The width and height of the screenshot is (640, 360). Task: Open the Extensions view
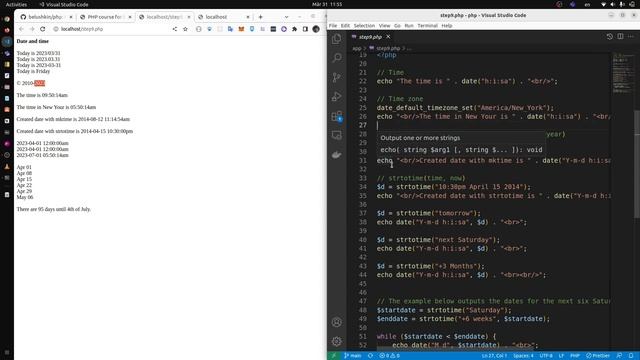click(337, 116)
